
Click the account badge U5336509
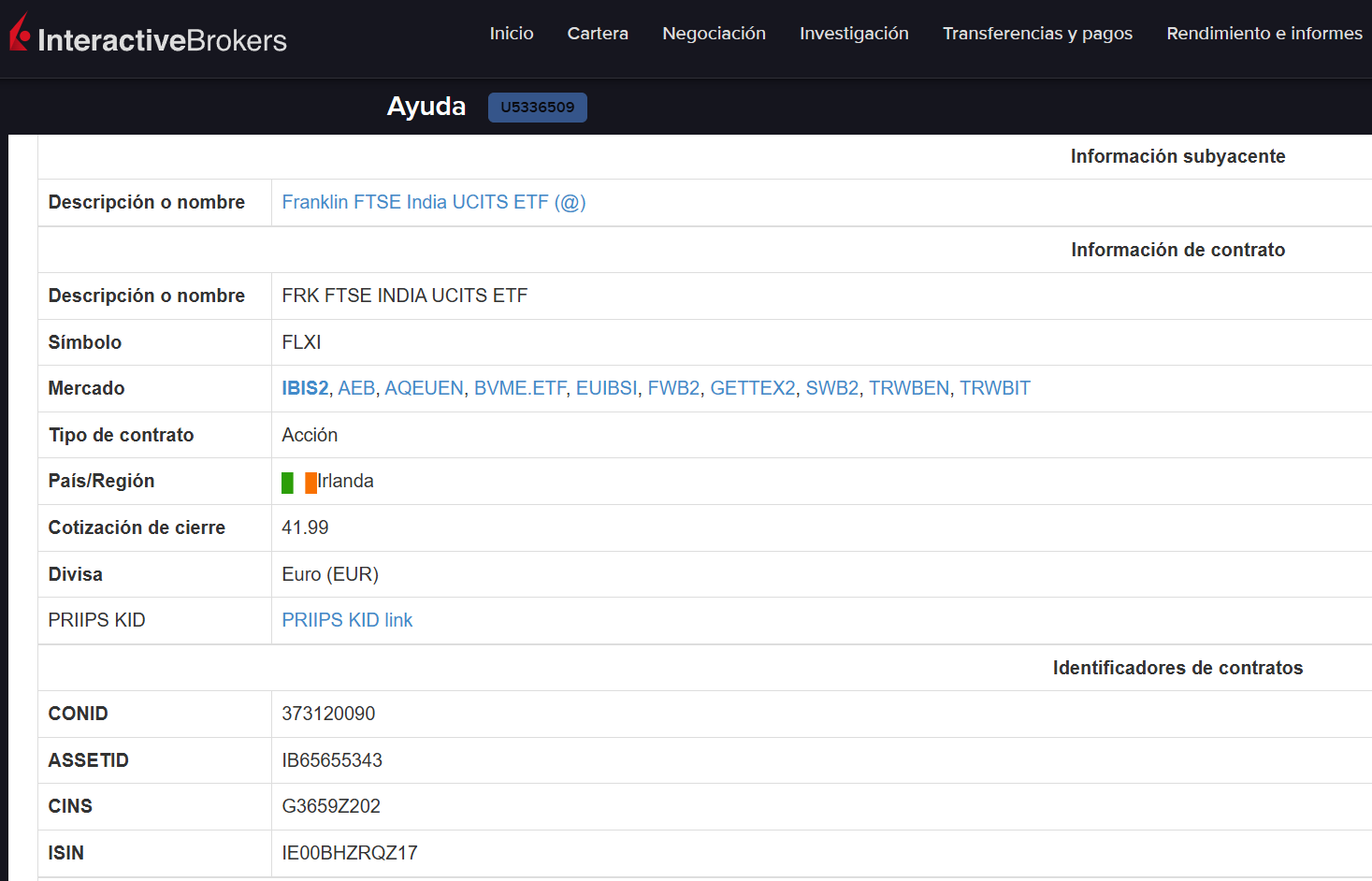(x=538, y=108)
